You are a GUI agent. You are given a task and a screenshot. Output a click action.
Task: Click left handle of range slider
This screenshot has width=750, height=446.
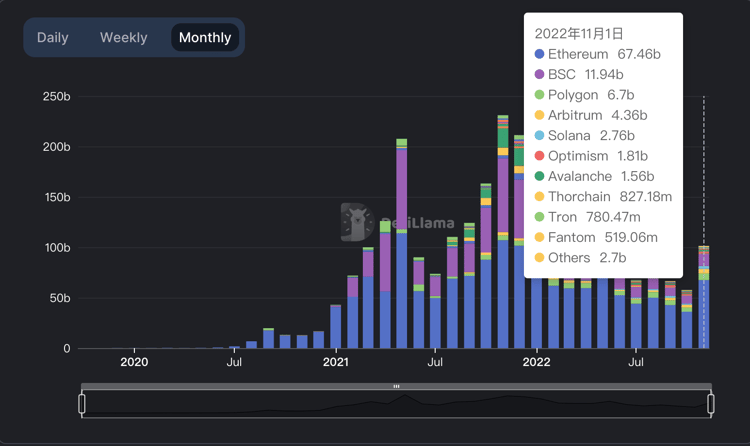pyautogui.click(x=82, y=403)
